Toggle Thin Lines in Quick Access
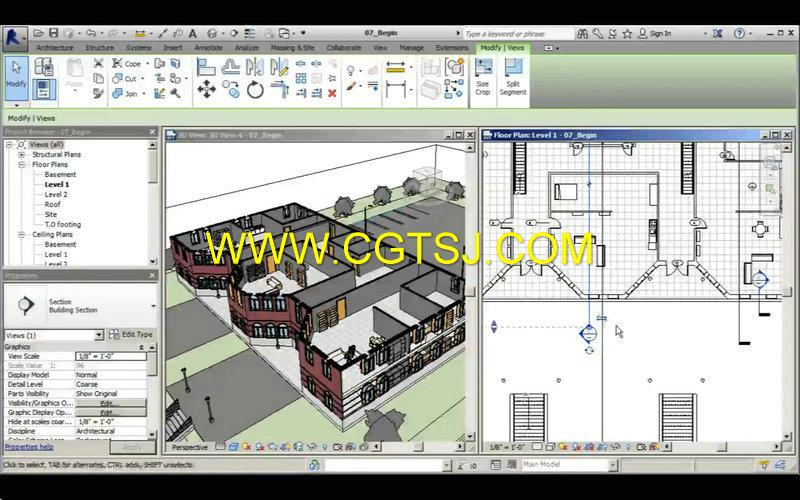 (249, 34)
